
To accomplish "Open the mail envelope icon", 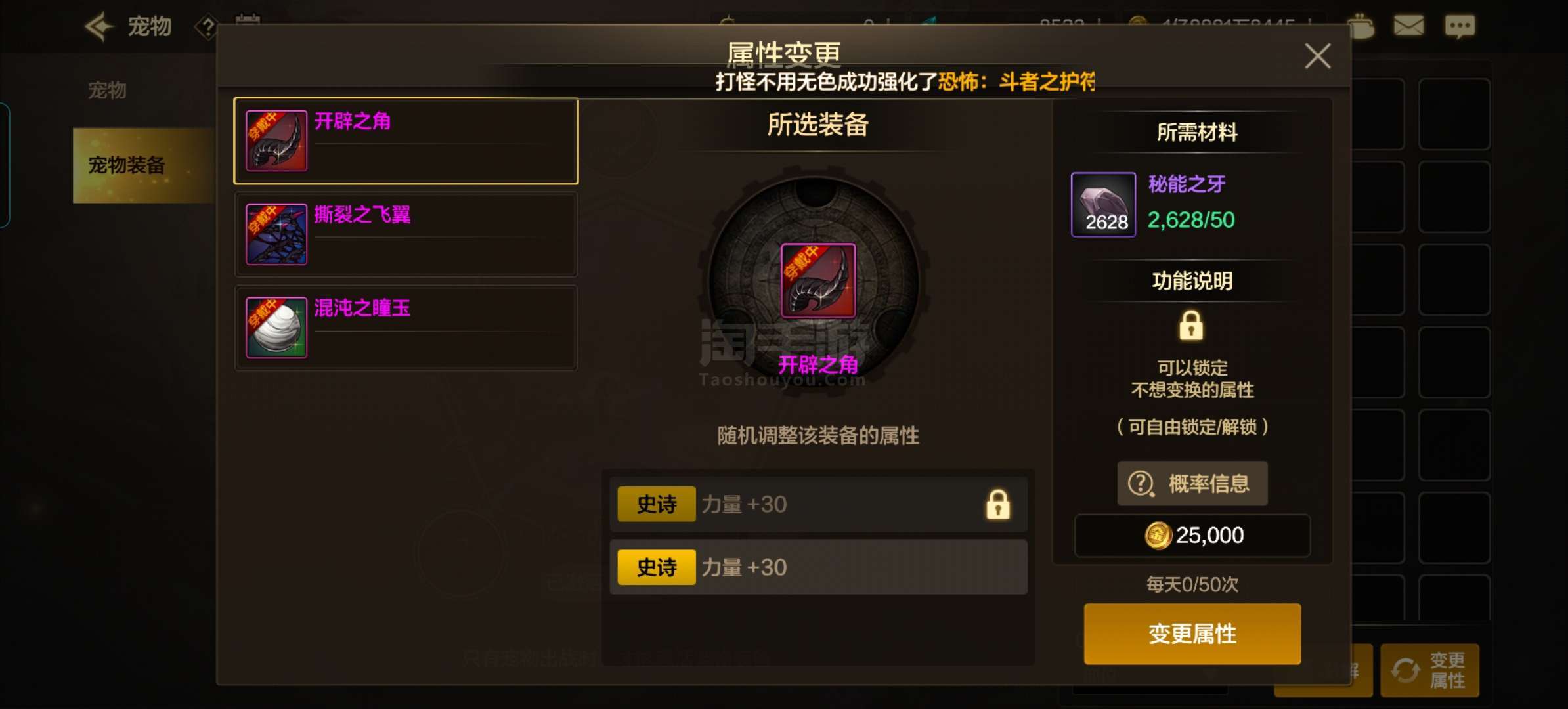I will tap(1408, 26).
